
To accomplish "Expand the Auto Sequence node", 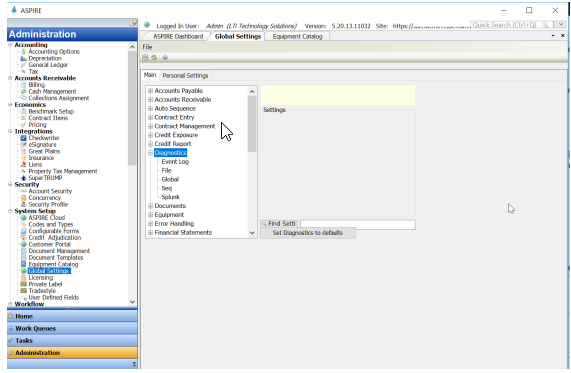I will (x=150, y=109).
